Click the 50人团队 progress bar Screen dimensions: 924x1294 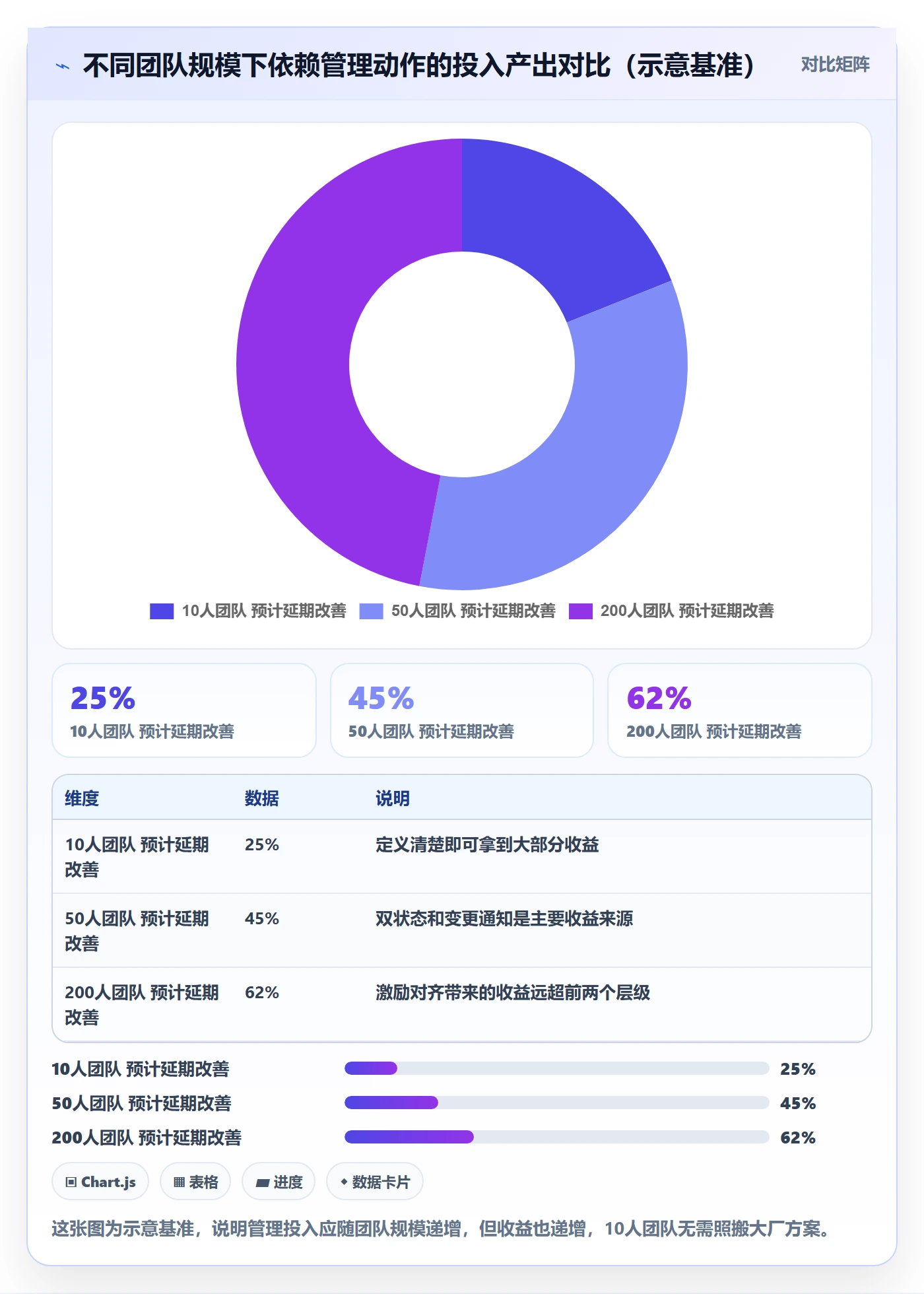click(x=557, y=1103)
